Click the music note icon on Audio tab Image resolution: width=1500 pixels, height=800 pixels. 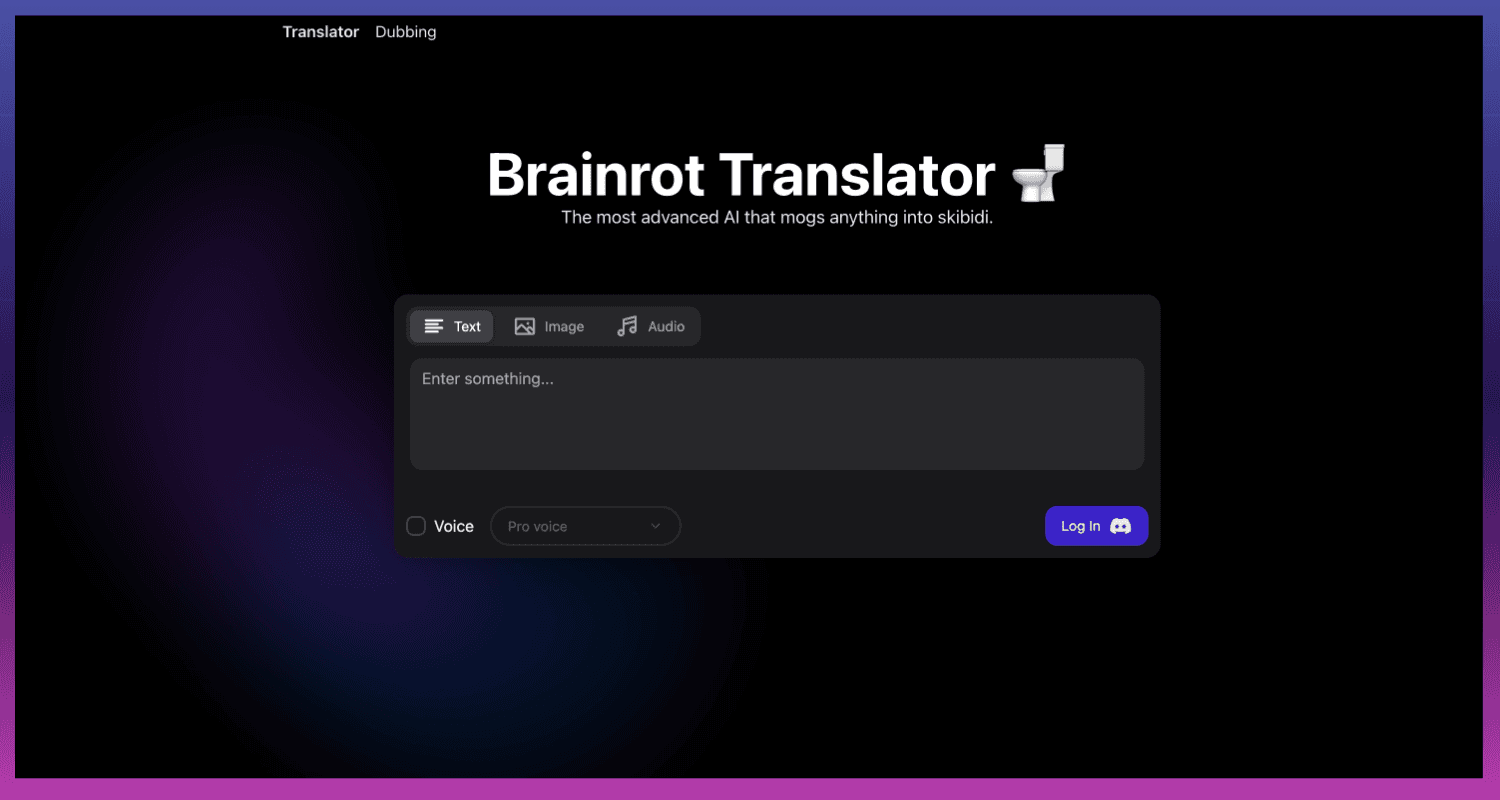[627, 327]
